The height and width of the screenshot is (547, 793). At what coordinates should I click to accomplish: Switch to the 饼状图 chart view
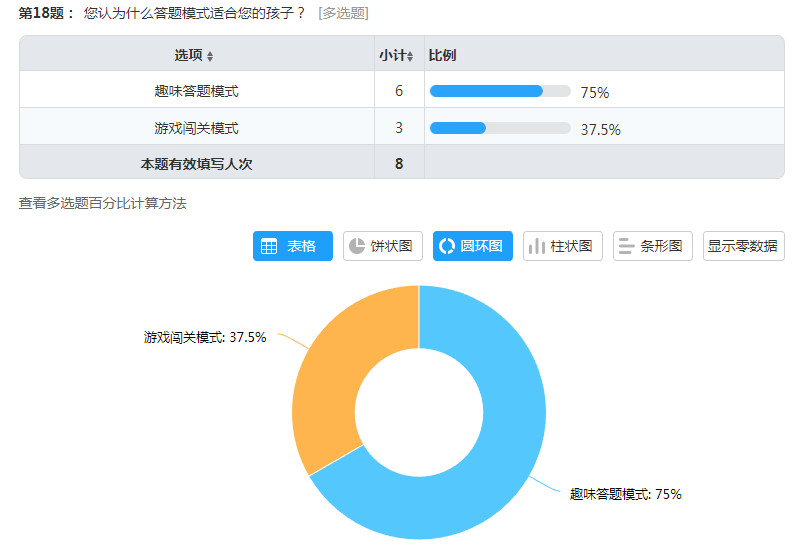point(383,246)
